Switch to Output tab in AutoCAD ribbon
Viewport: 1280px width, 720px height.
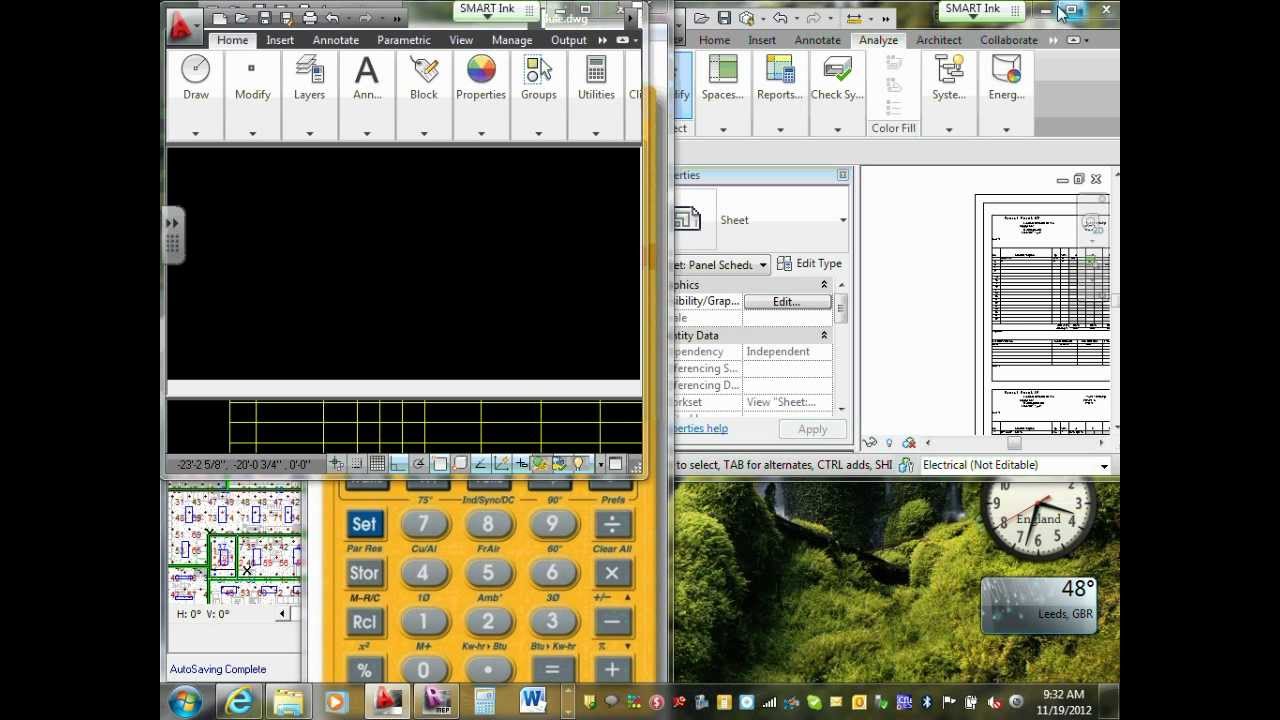click(x=569, y=40)
